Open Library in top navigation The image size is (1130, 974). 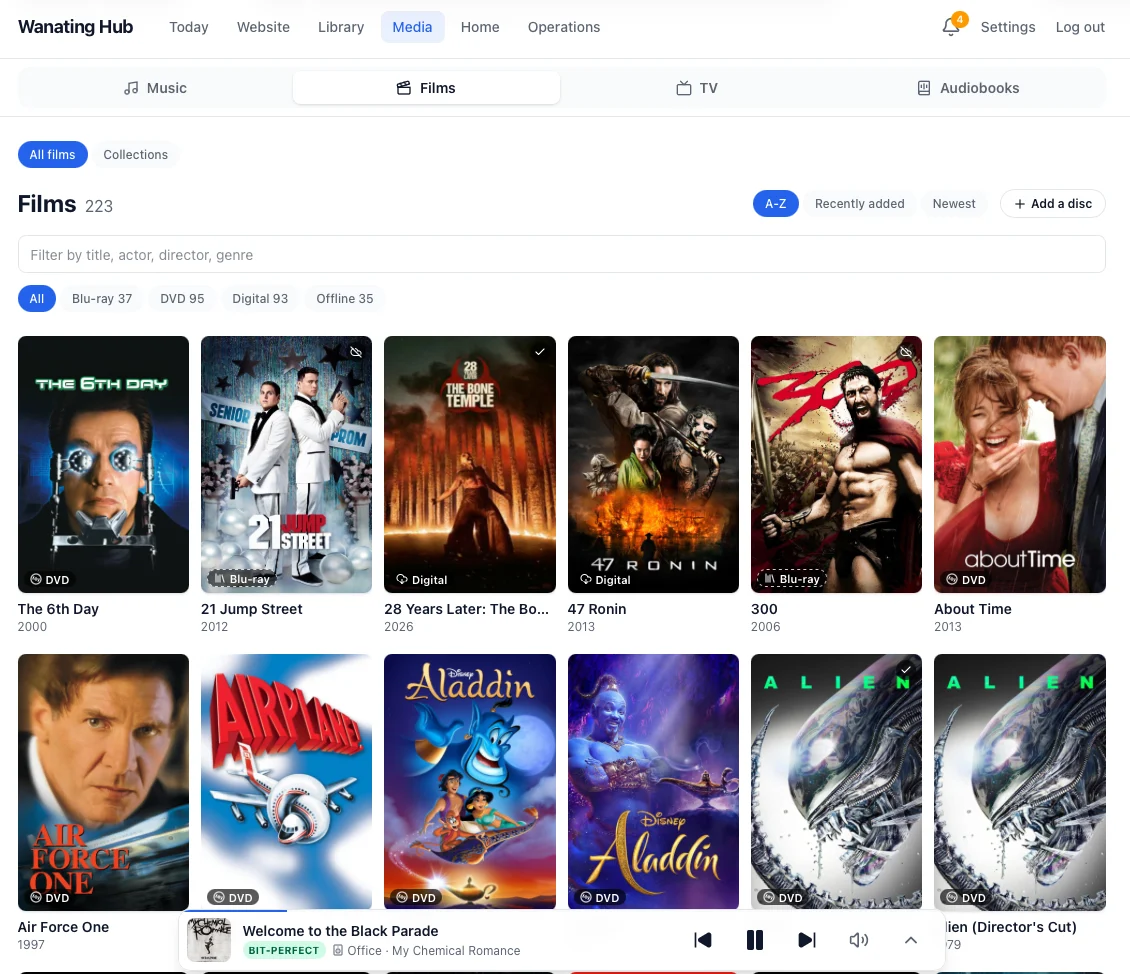[x=341, y=27]
